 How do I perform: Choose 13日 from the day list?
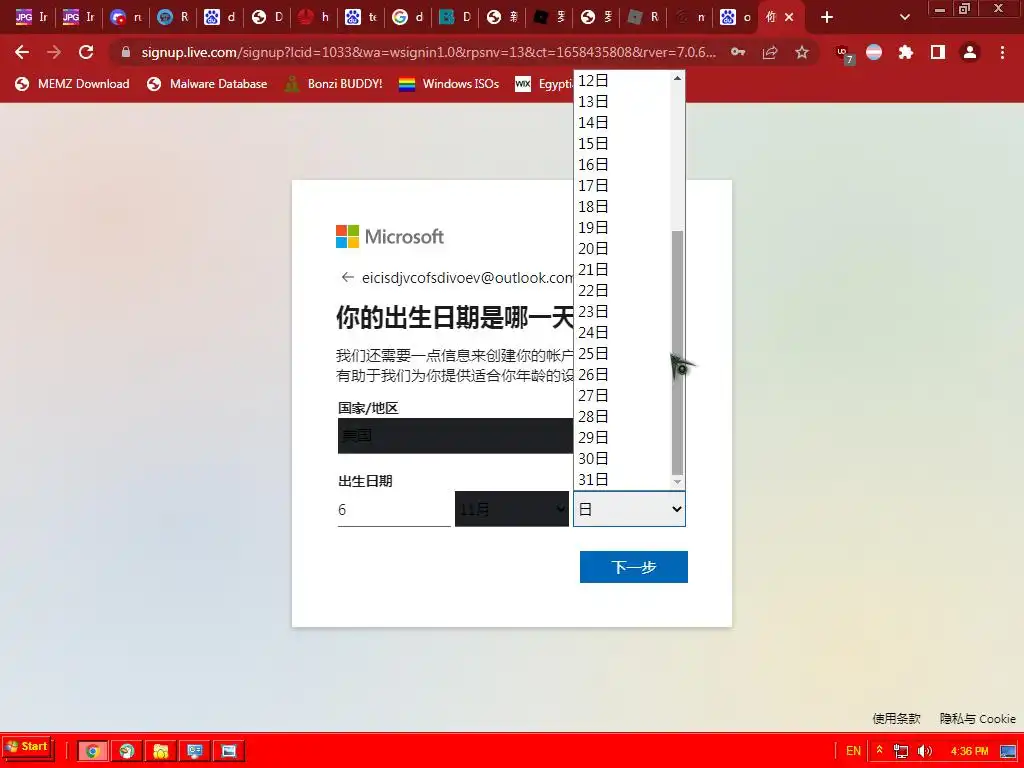pyautogui.click(x=622, y=101)
